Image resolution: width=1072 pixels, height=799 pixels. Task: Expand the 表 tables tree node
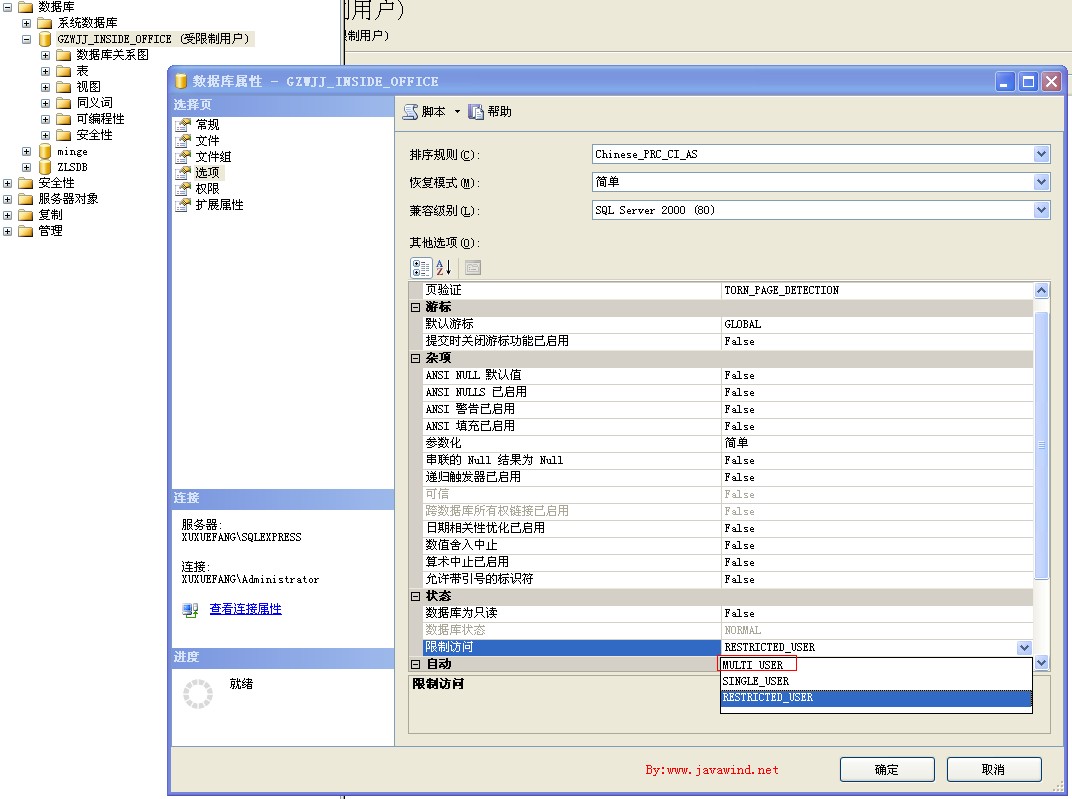[46, 71]
